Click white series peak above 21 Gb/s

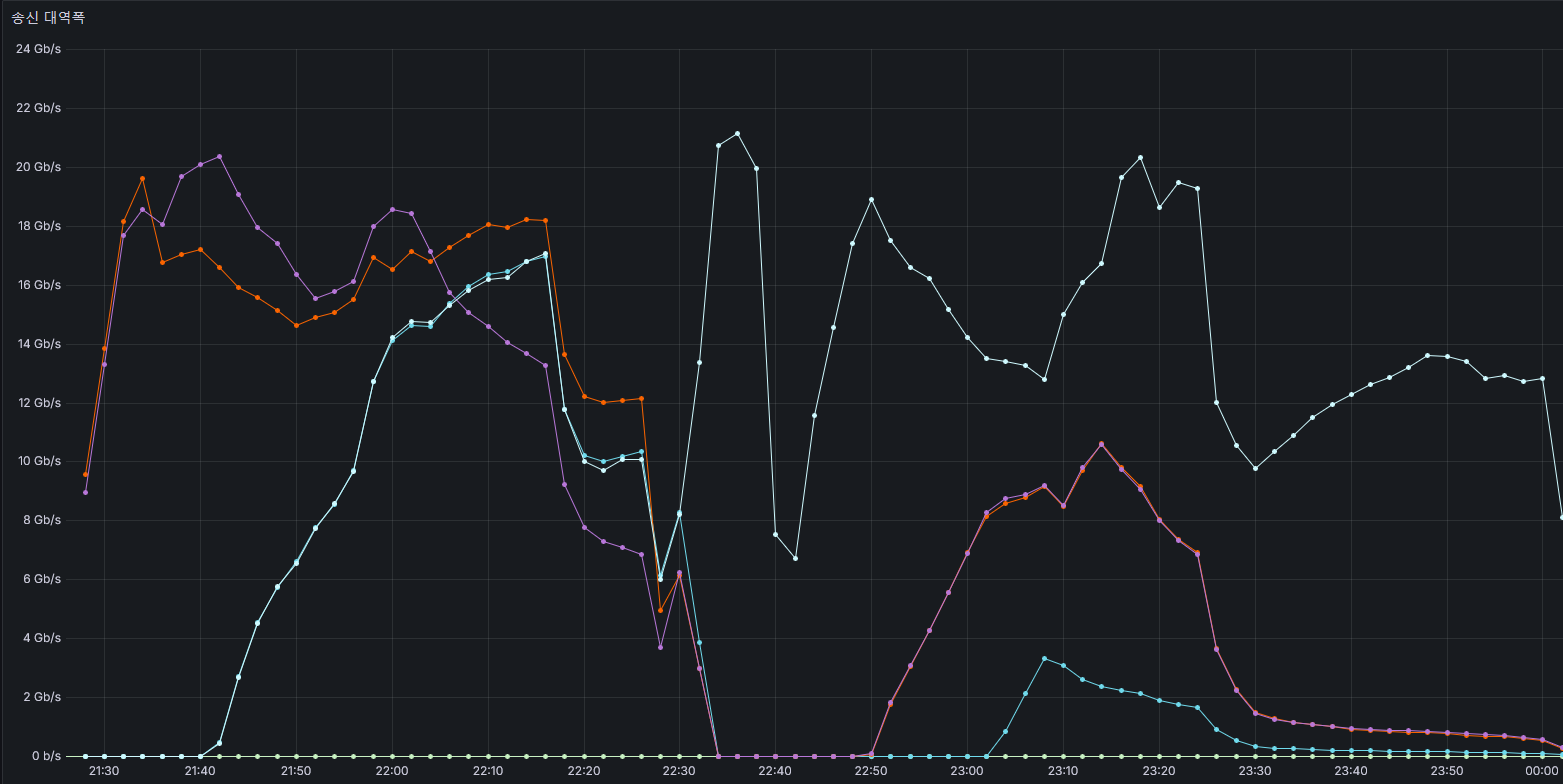(737, 133)
